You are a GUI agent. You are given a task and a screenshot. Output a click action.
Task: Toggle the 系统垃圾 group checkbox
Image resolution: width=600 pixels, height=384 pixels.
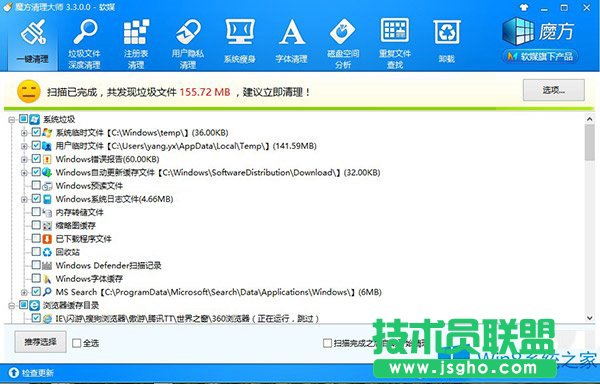(x=23, y=119)
